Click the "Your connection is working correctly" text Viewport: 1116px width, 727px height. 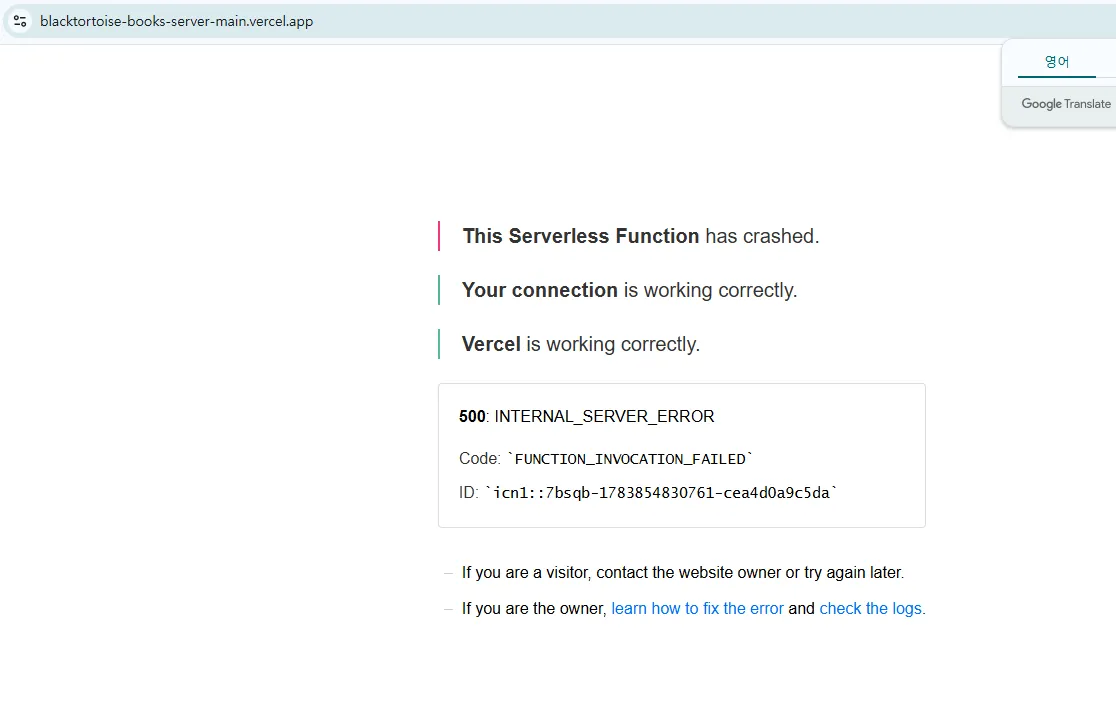click(x=629, y=290)
